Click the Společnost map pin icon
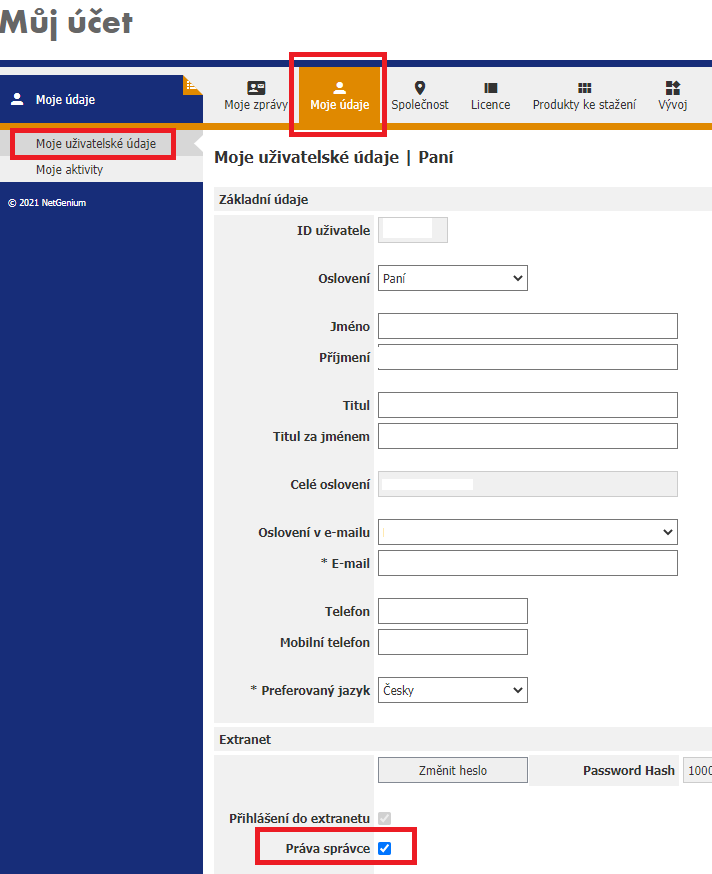This screenshot has height=874, width=712. tap(420, 88)
